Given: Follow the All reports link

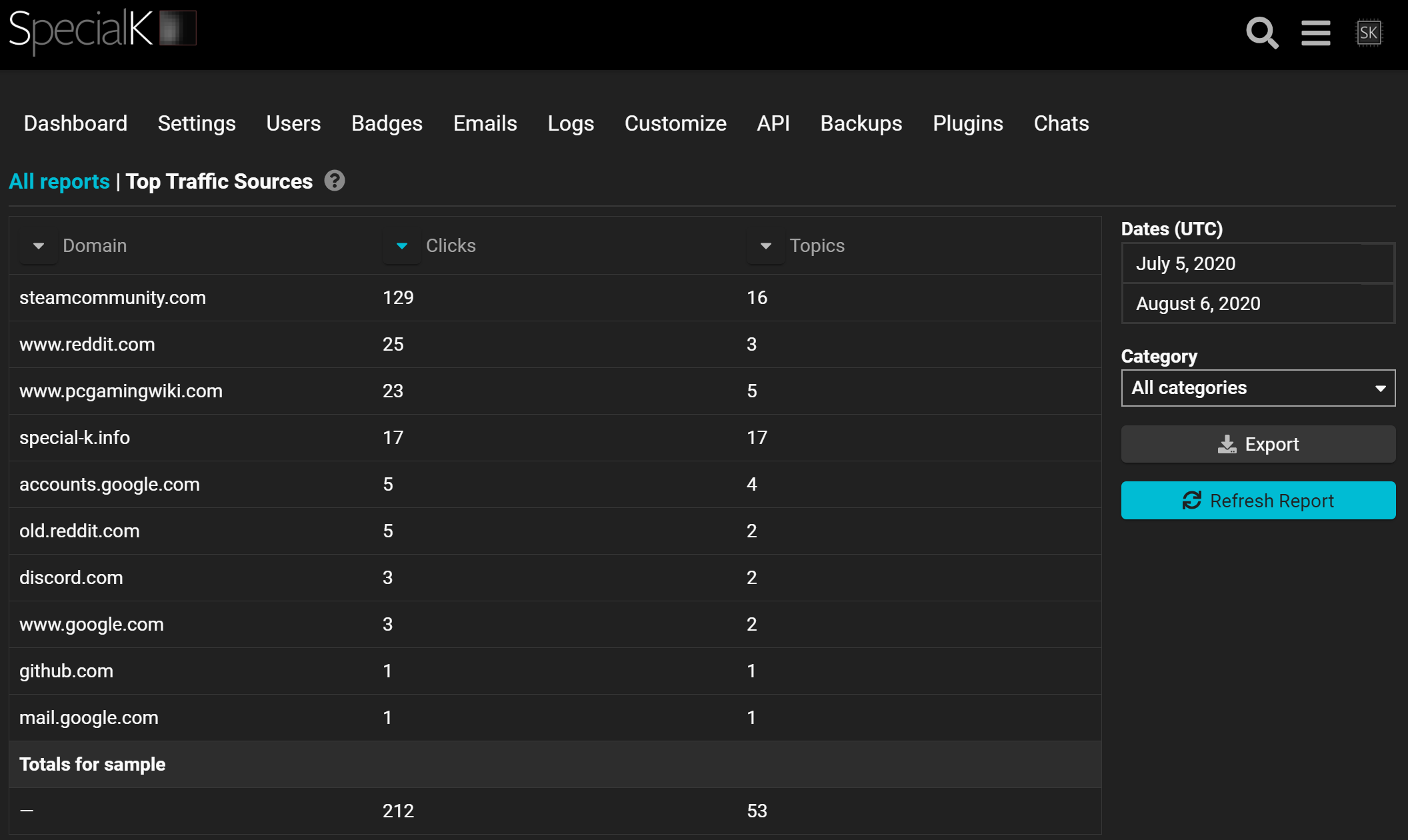Looking at the screenshot, I should (59, 181).
